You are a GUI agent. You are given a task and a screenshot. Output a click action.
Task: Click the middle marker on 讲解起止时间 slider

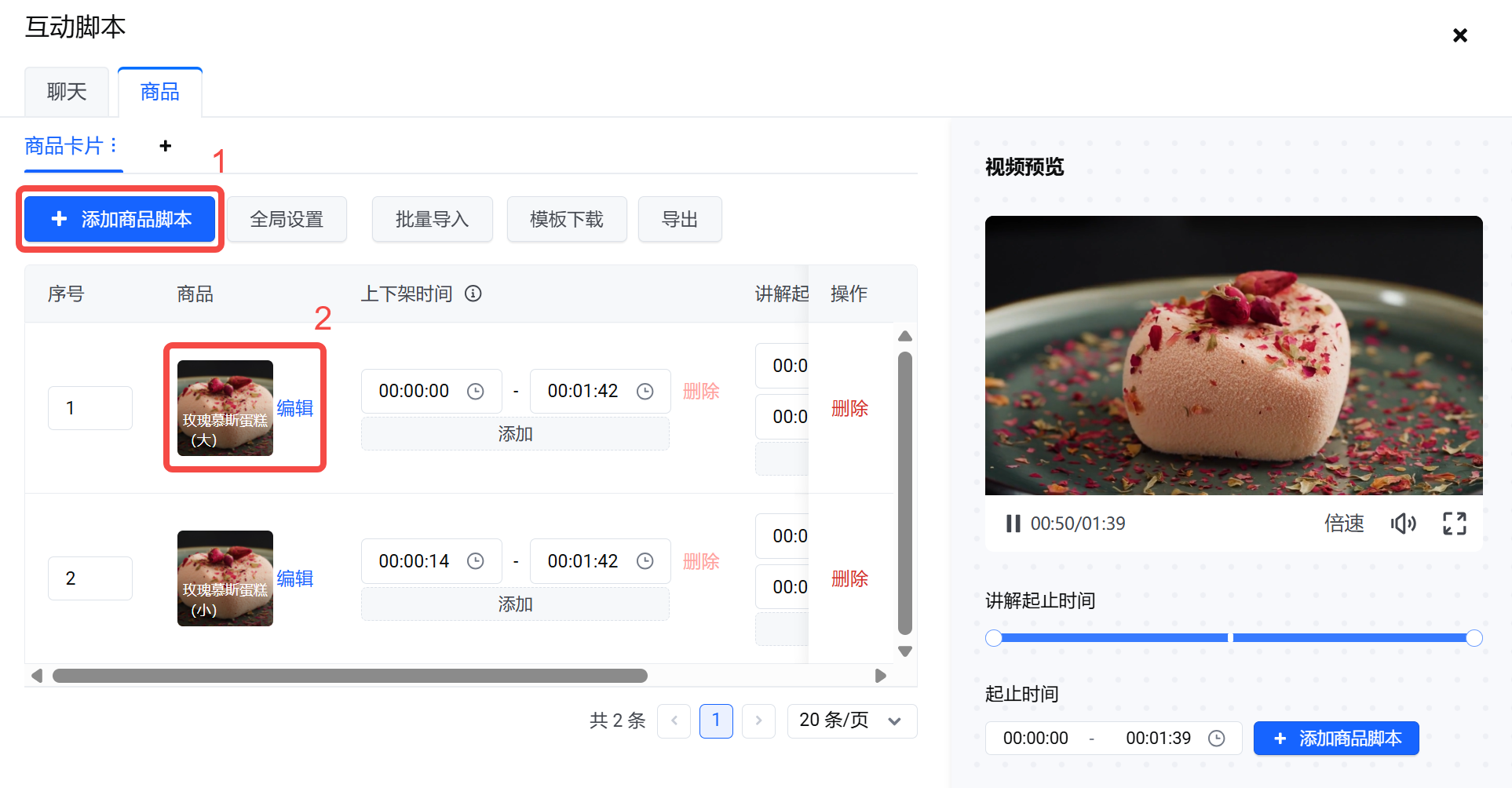tap(1231, 638)
